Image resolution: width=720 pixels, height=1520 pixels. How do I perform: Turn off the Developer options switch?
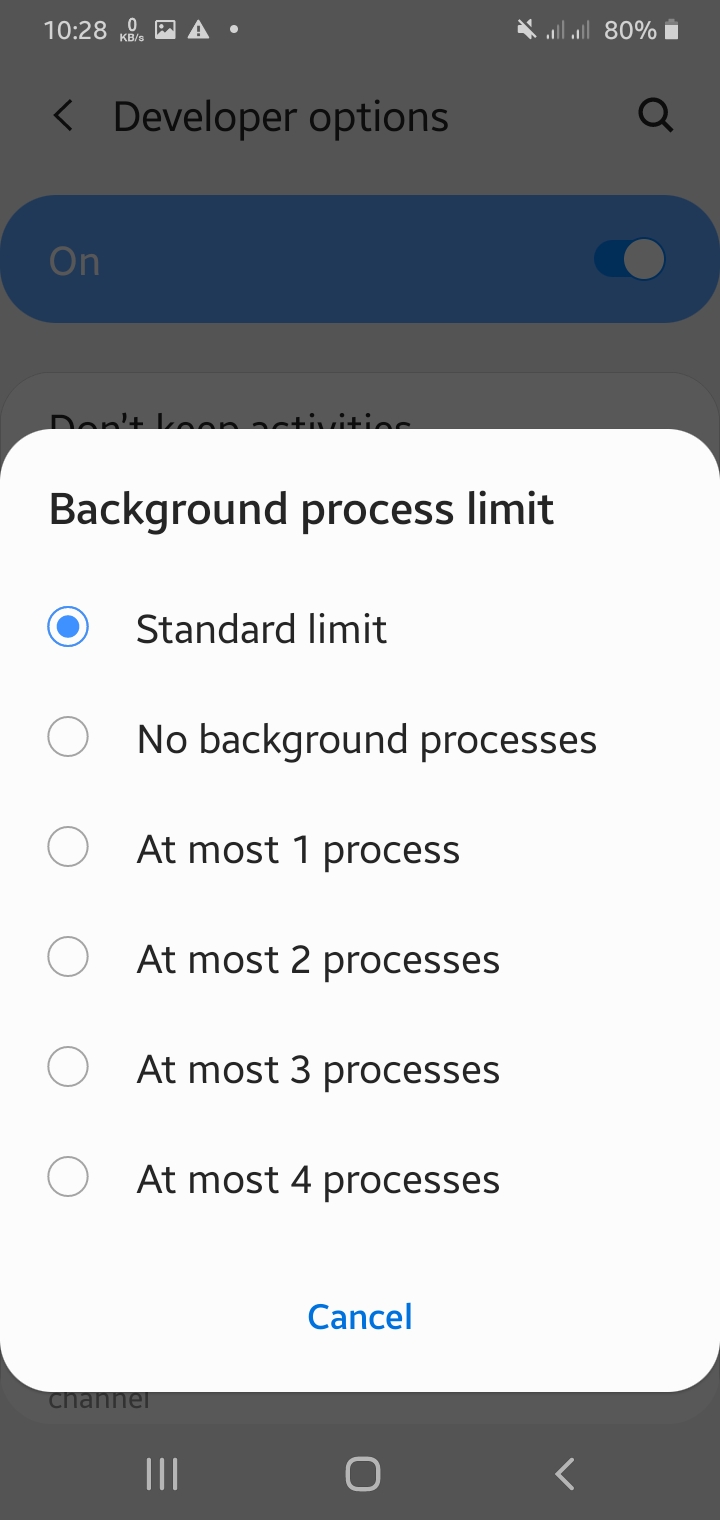tap(629, 260)
